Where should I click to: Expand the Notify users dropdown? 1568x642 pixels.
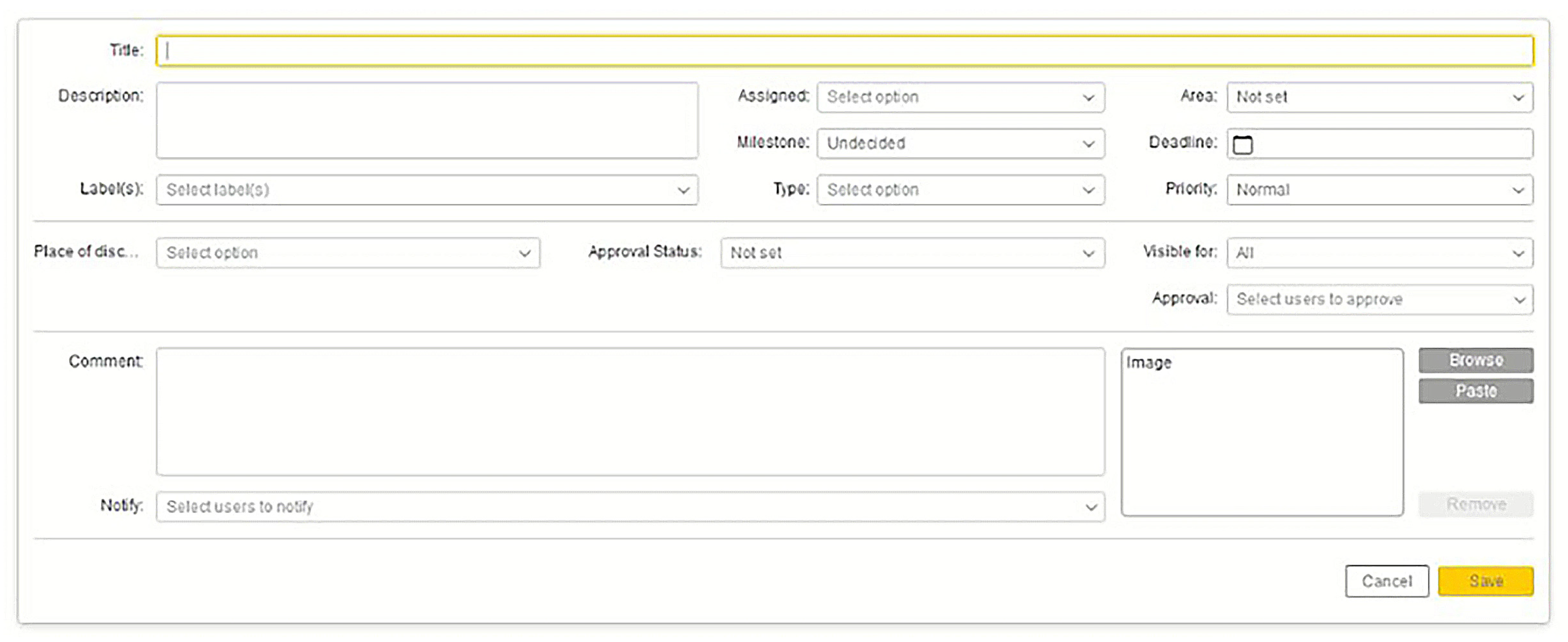[x=630, y=506]
